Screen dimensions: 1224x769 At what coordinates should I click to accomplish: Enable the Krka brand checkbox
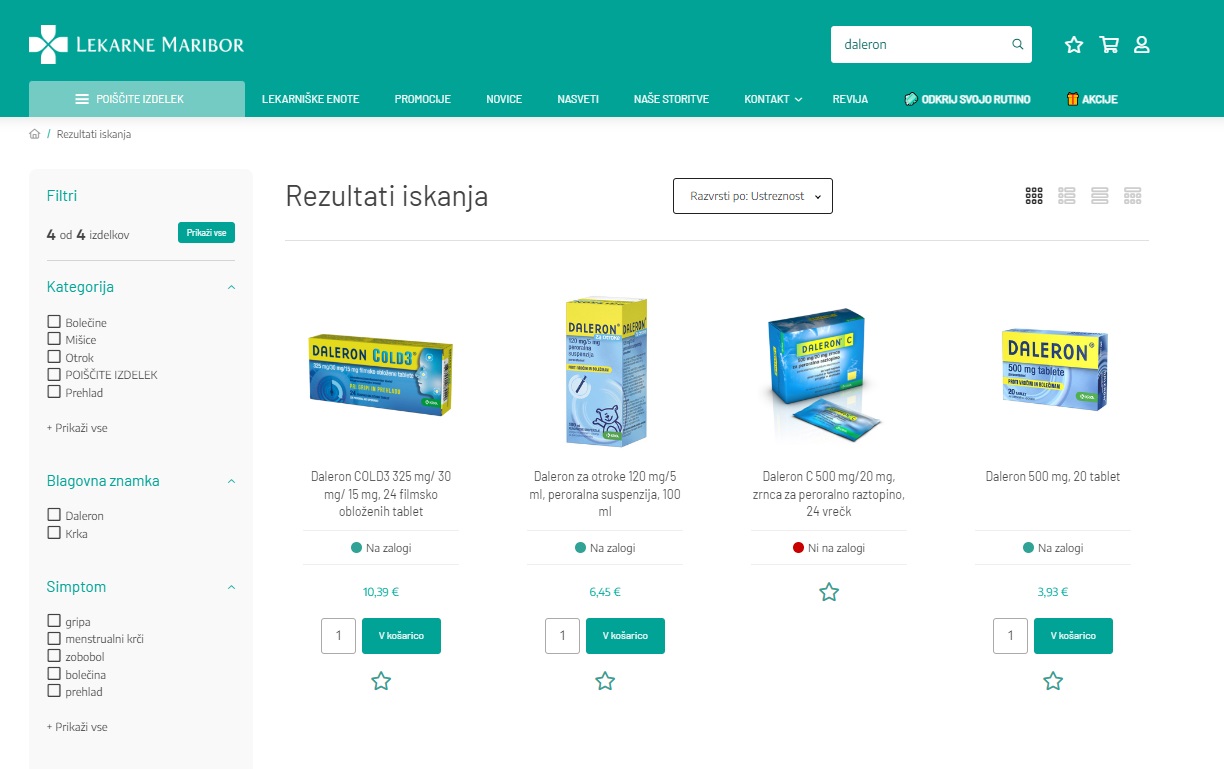click(54, 533)
